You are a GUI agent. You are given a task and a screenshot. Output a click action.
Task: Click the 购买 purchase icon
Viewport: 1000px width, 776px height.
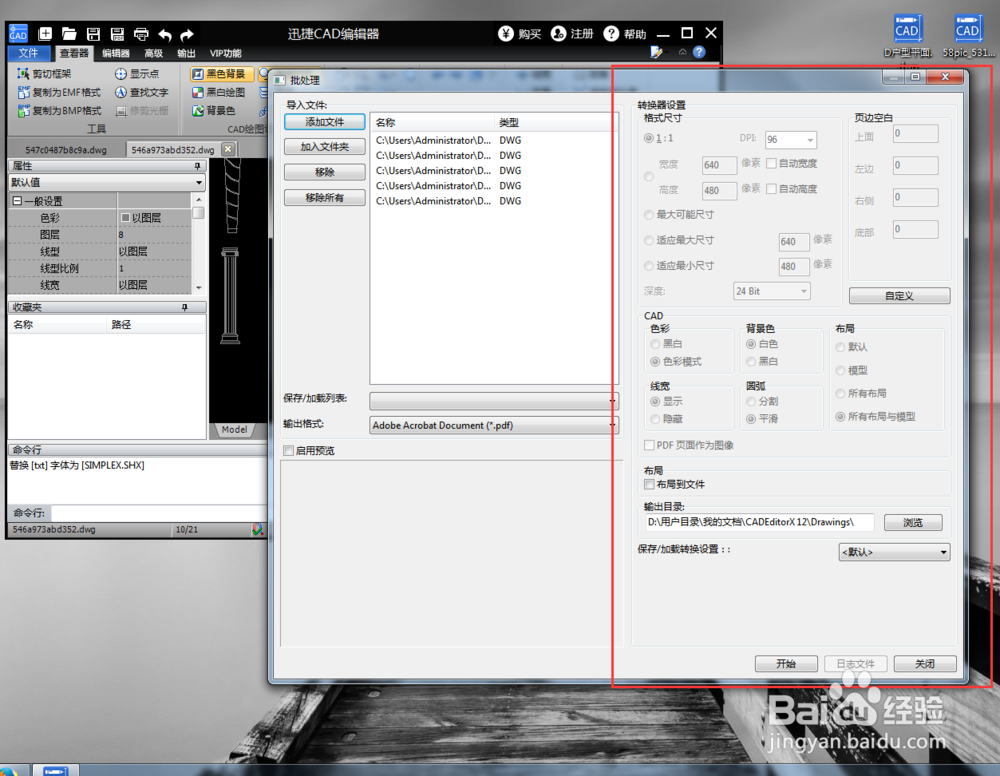(x=506, y=33)
